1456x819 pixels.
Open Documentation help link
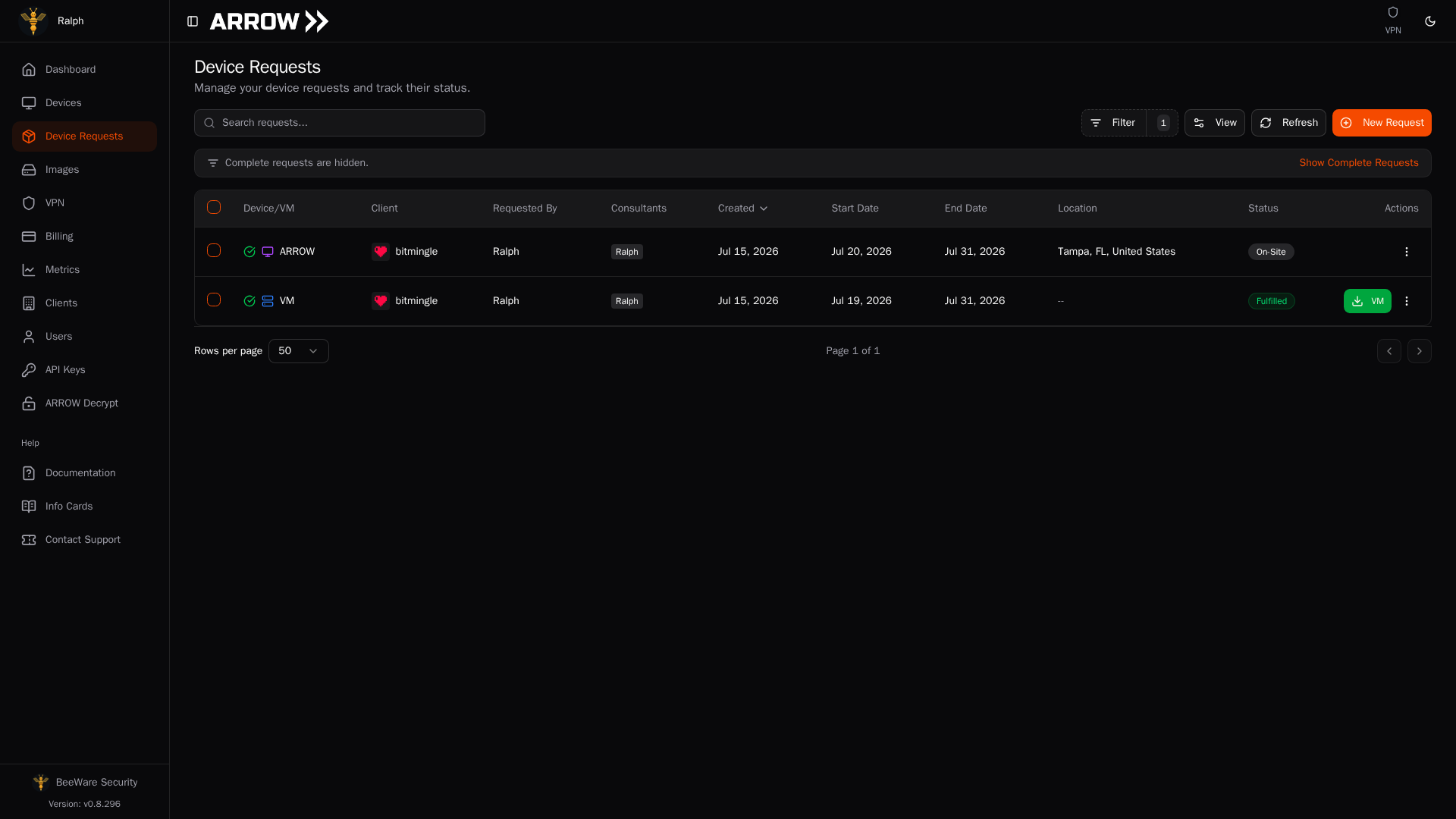(84, 473)
